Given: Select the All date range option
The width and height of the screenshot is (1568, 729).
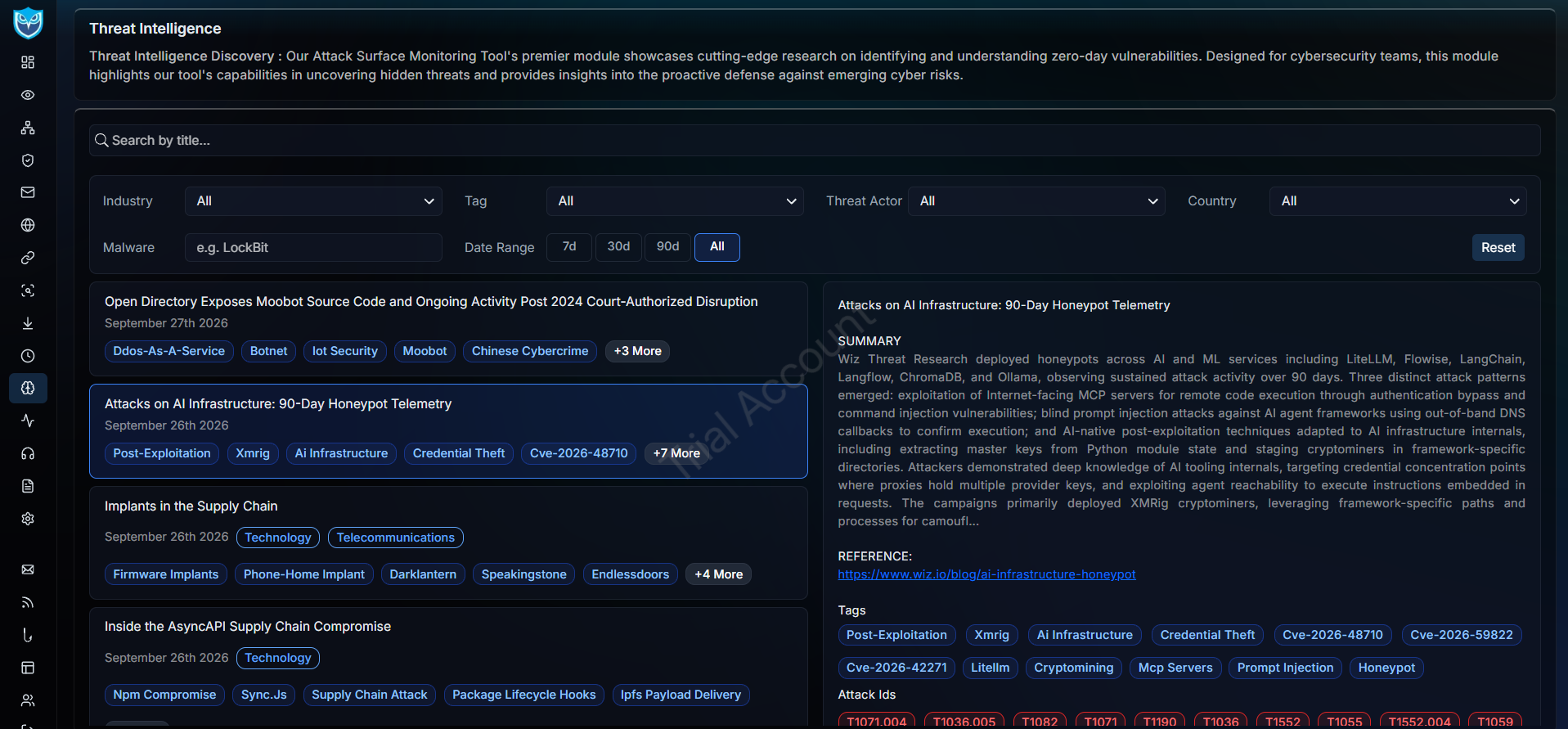Looking at the screenshot, I should click(717, 246).
